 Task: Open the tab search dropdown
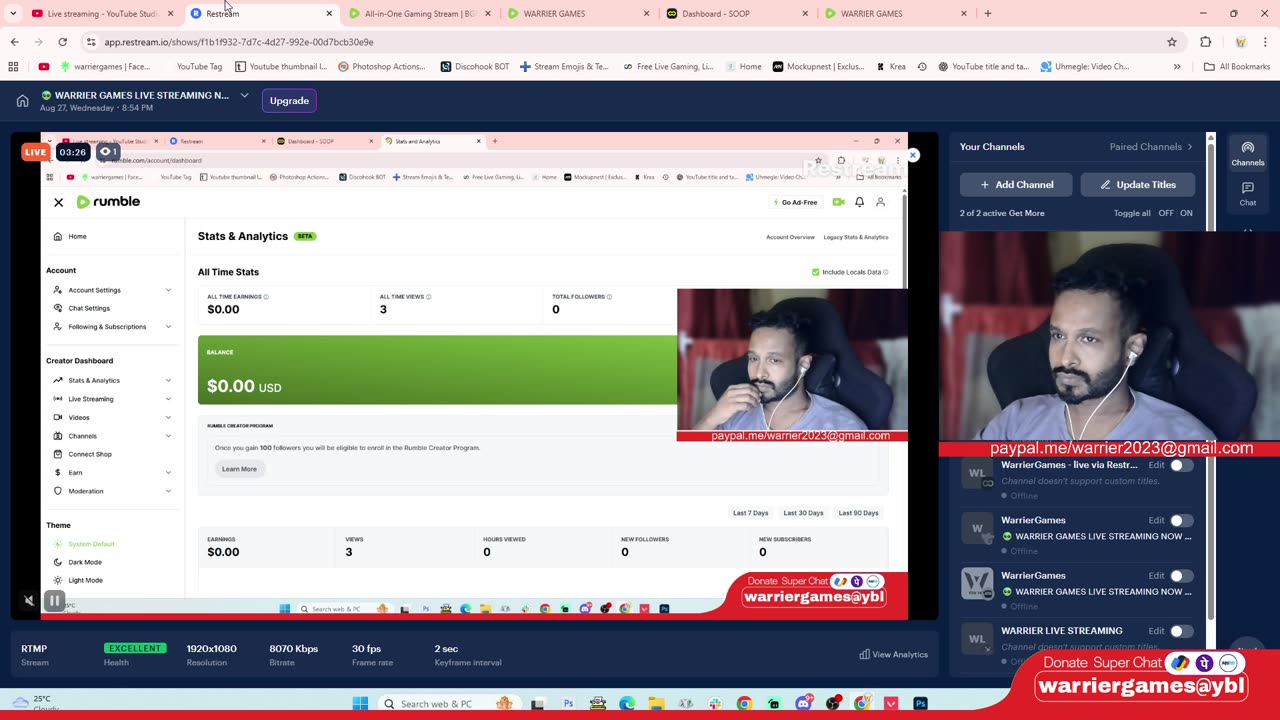coord(13,13)
